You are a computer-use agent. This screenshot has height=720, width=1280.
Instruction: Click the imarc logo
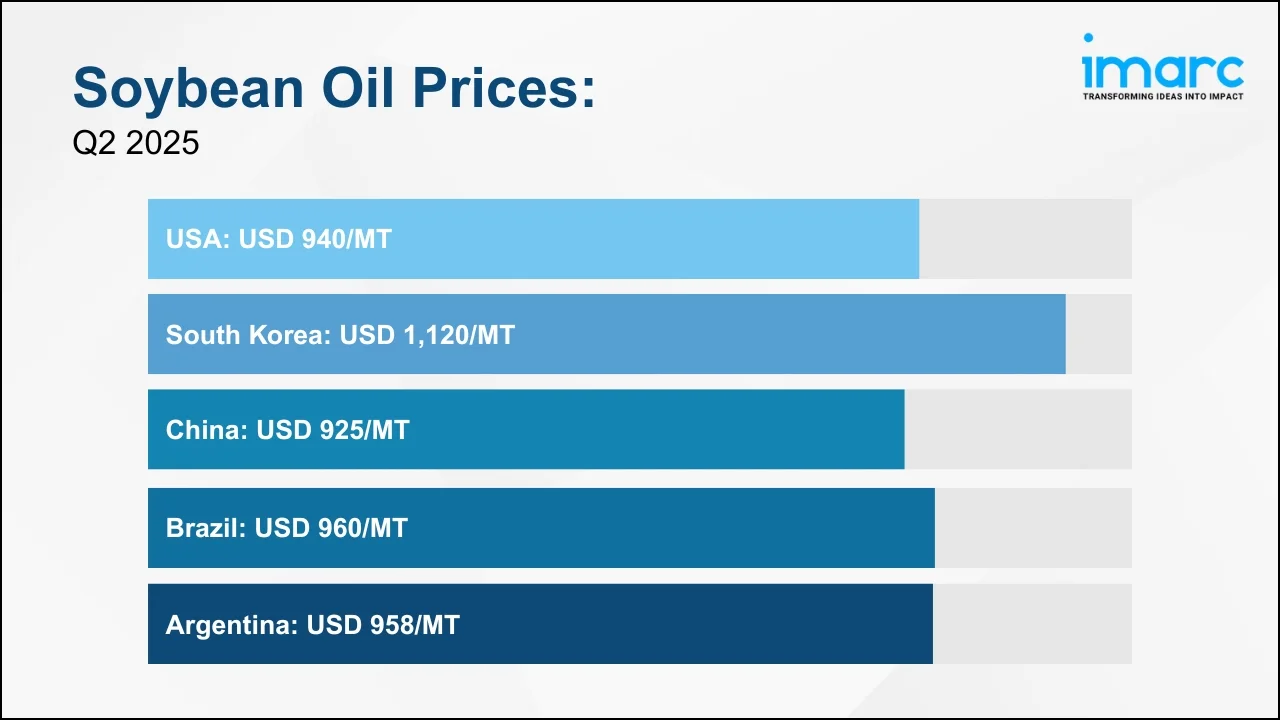click(x=1162, y=68)
